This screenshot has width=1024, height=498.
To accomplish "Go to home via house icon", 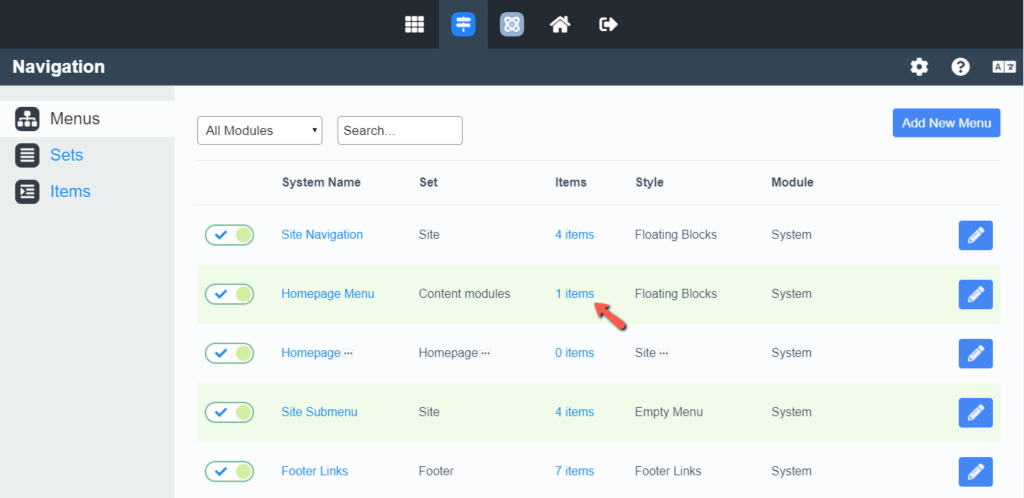I will (560, 24).
